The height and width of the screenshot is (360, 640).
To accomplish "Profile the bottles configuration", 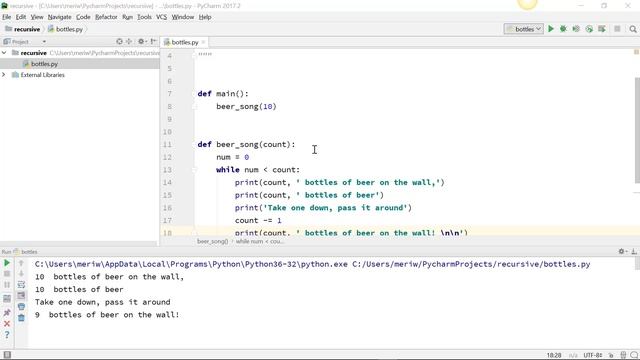I will point(589,29).
